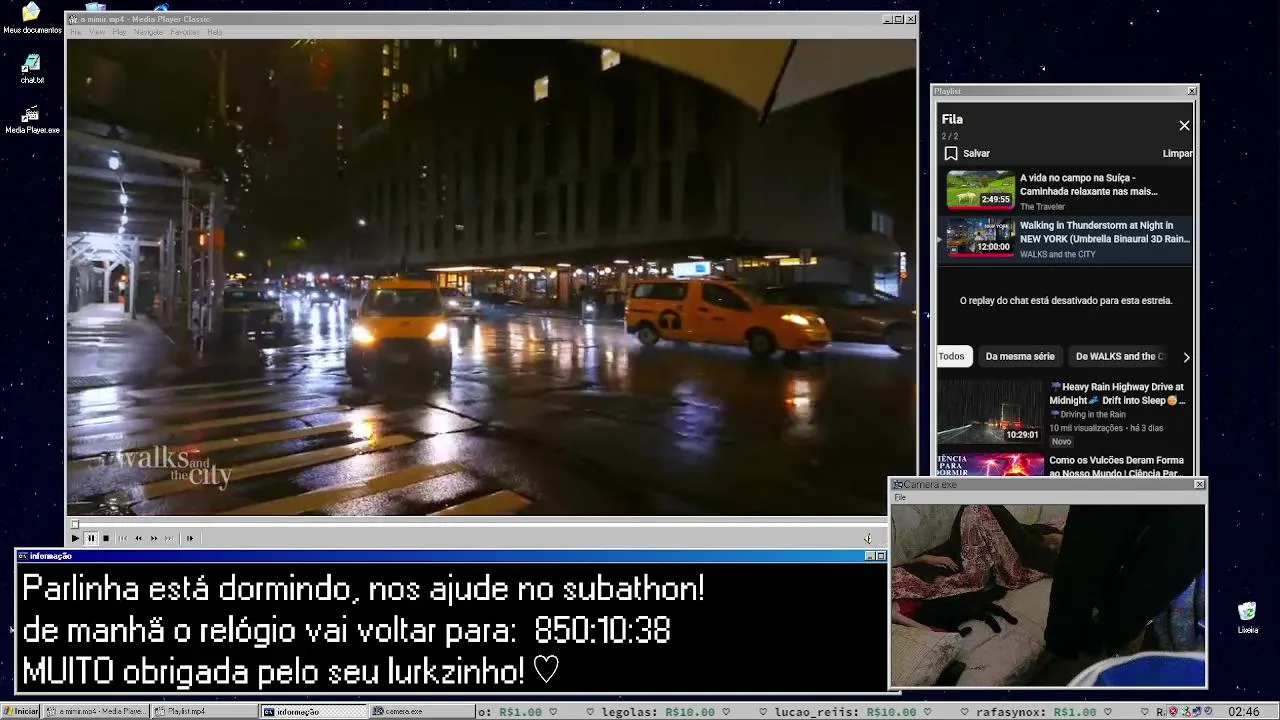Screen dimensions: 1280x720
Task: Open the Meus documentos desktop folder
Action: pyautogui.click(x=31, y=18)
